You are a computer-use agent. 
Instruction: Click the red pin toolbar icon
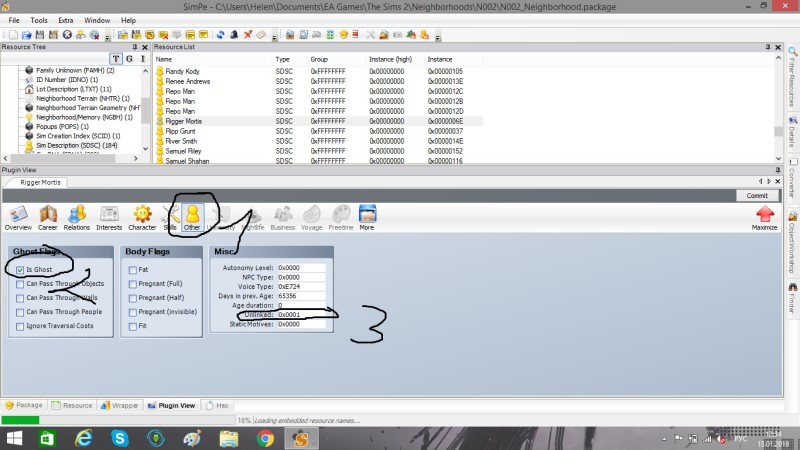click(247, 35)
